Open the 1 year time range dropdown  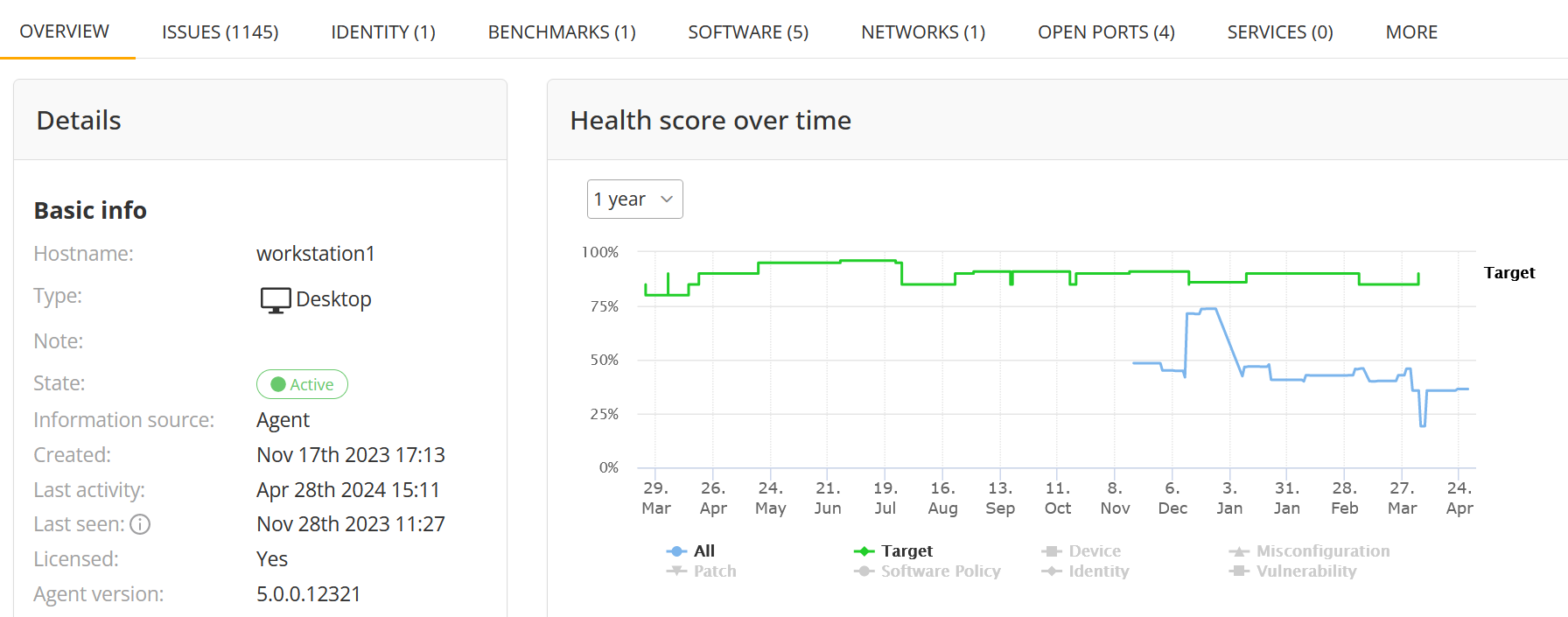[x=634, y=200]
